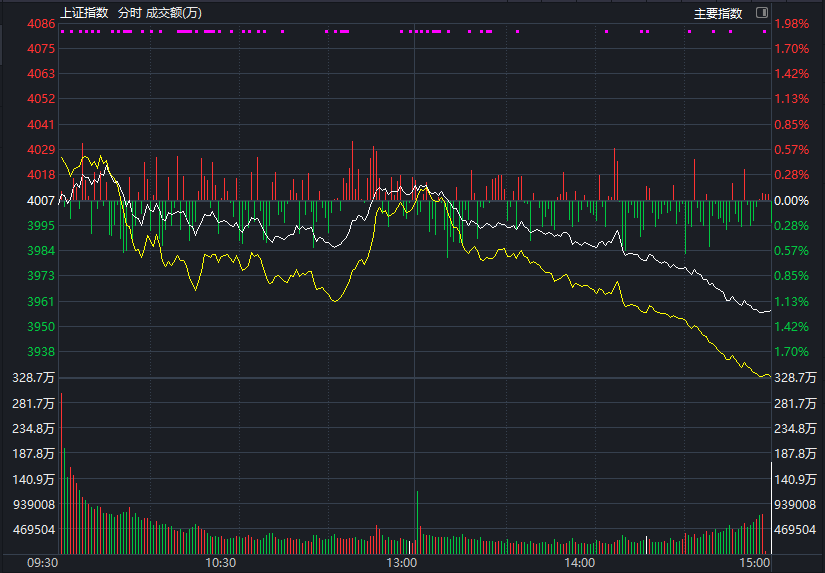Select the 4007 baseline price on left axis
The image size is (825, 573).
41,200
